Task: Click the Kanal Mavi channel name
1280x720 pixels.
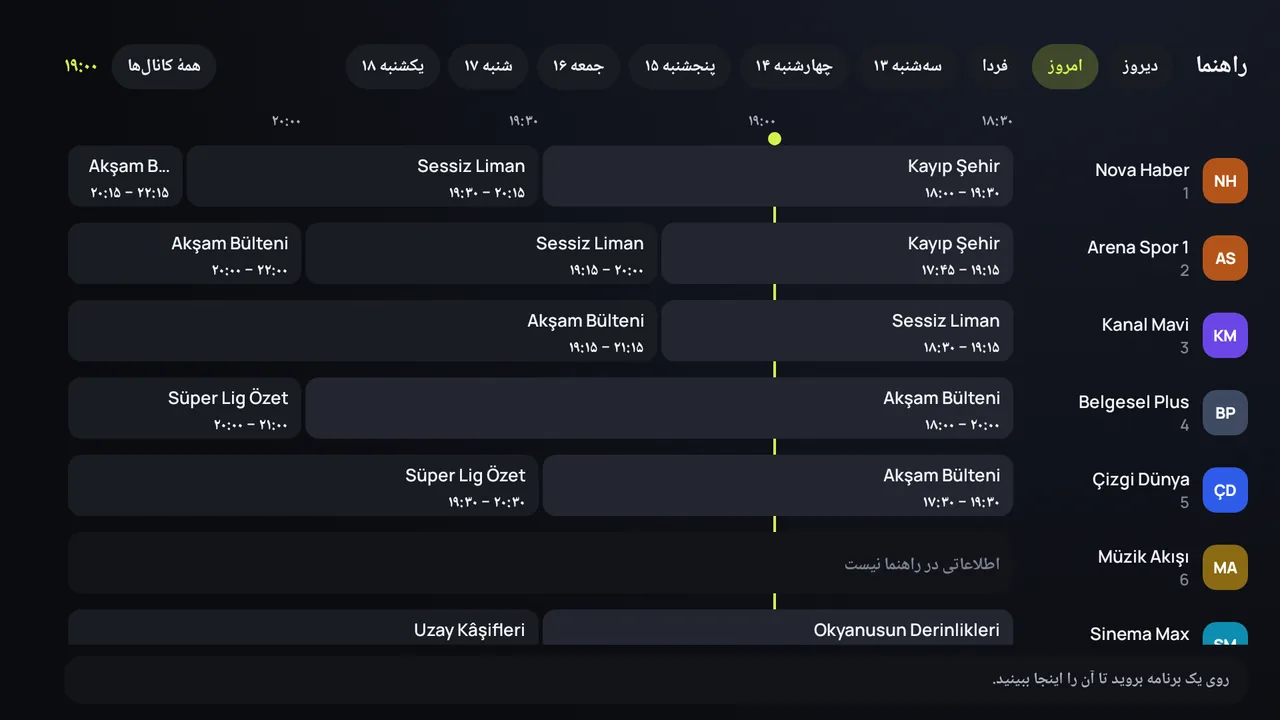Action: (x=1145, y=324)
